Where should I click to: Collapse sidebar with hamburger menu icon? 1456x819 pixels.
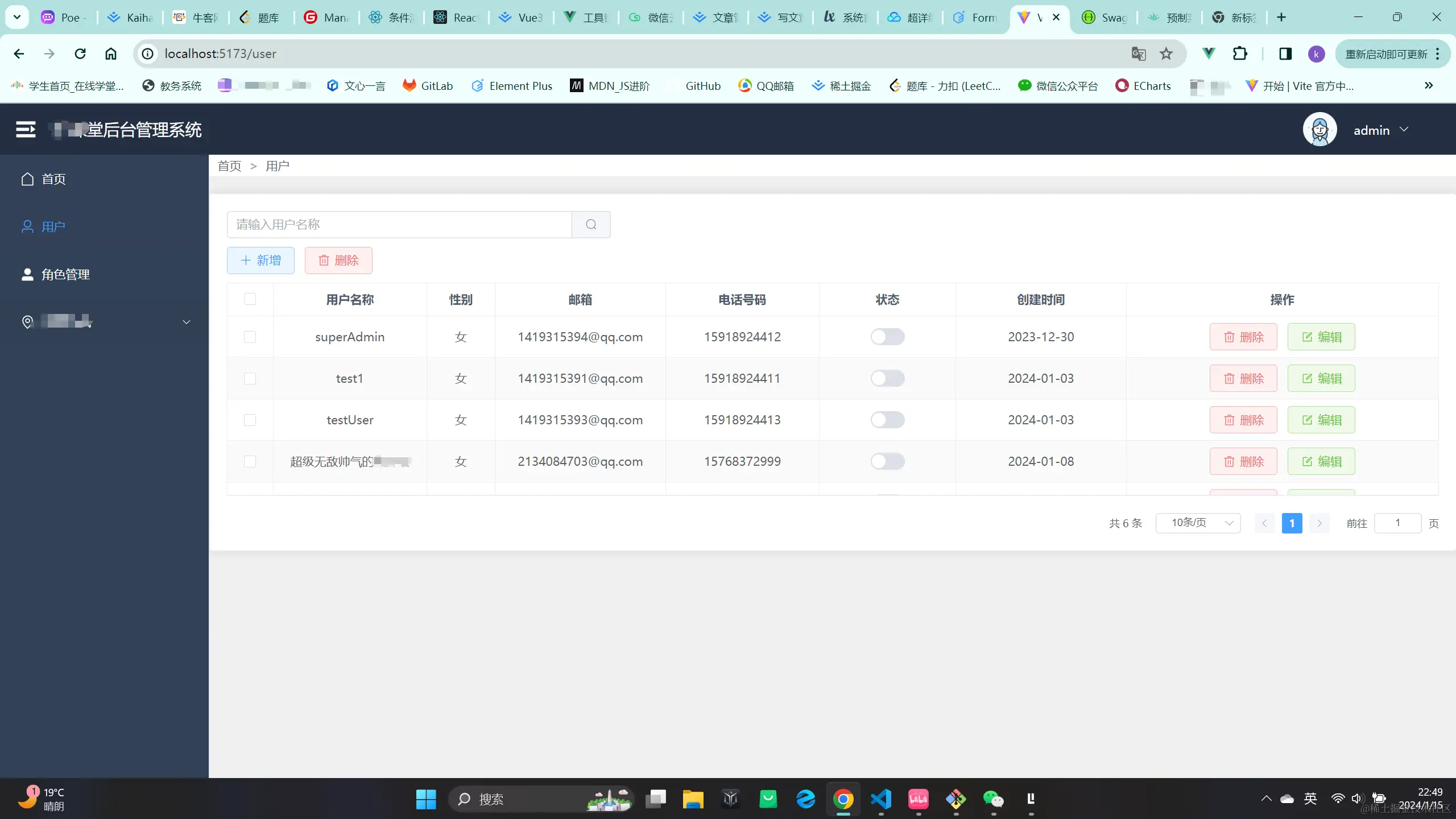[x=26, y=130]
